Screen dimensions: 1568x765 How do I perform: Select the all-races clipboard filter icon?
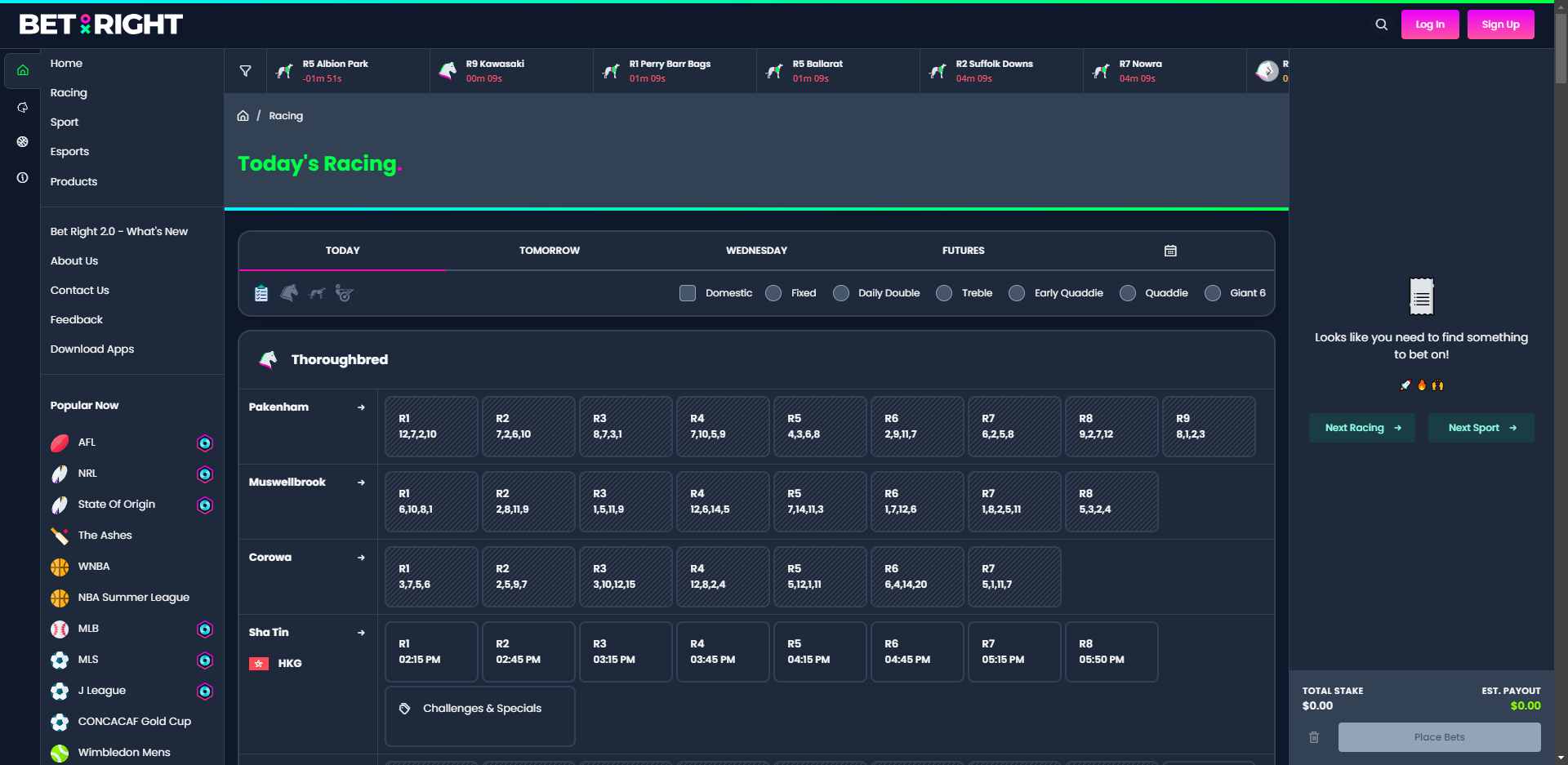pos(261,293)
